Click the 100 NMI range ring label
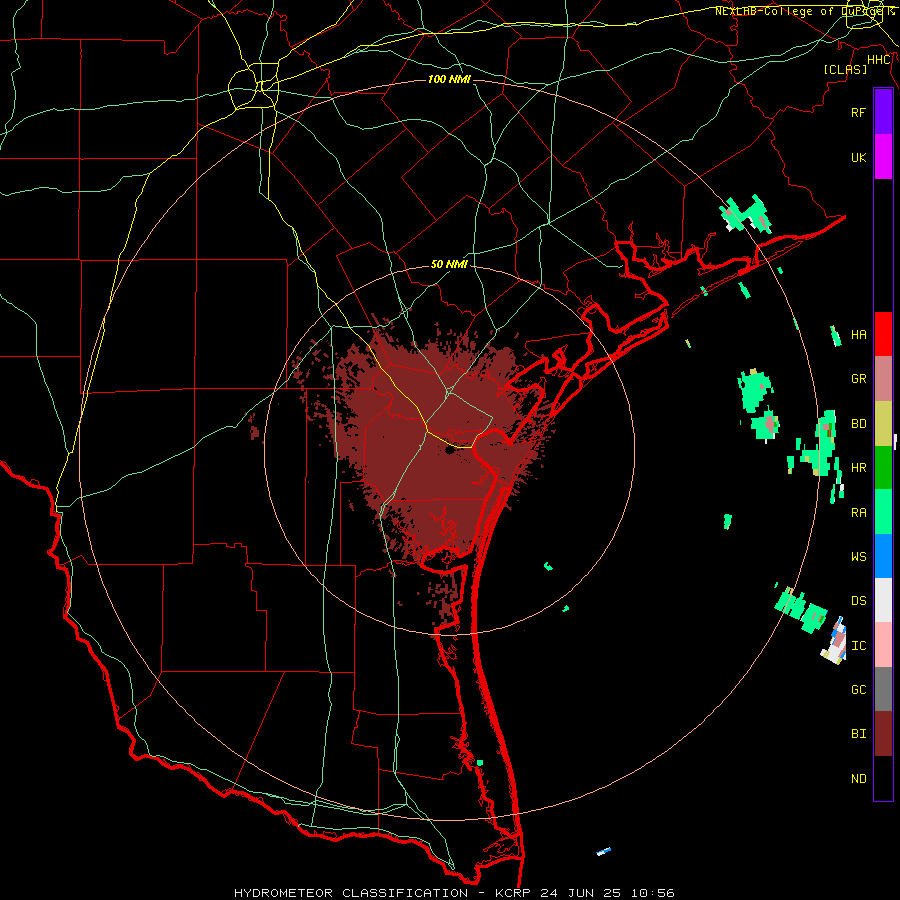This screenshot has width=900, height=900. (449, 79)
